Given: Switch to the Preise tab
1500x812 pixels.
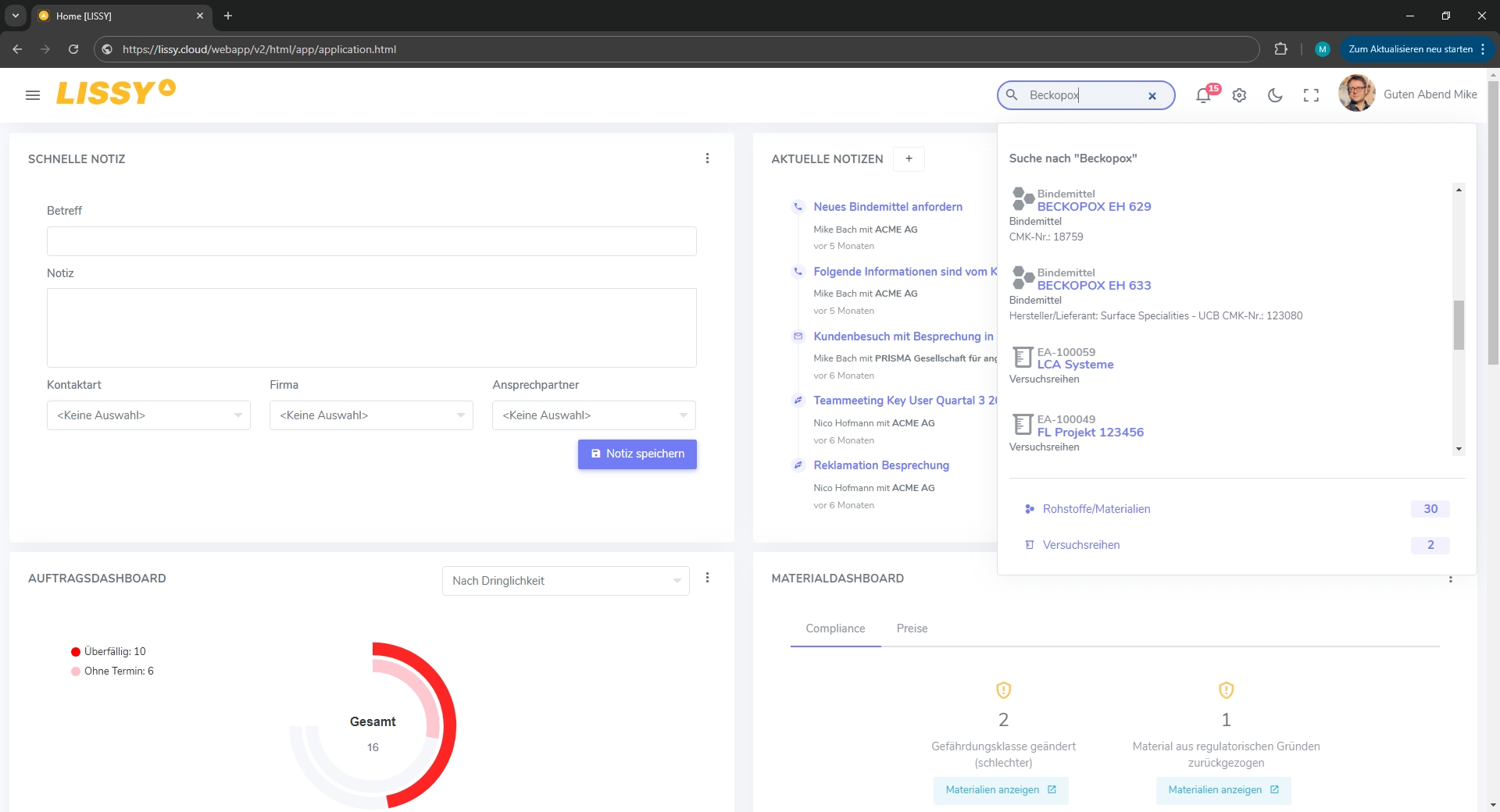Looking at the screenshot, I should click(x=912, y=629).
